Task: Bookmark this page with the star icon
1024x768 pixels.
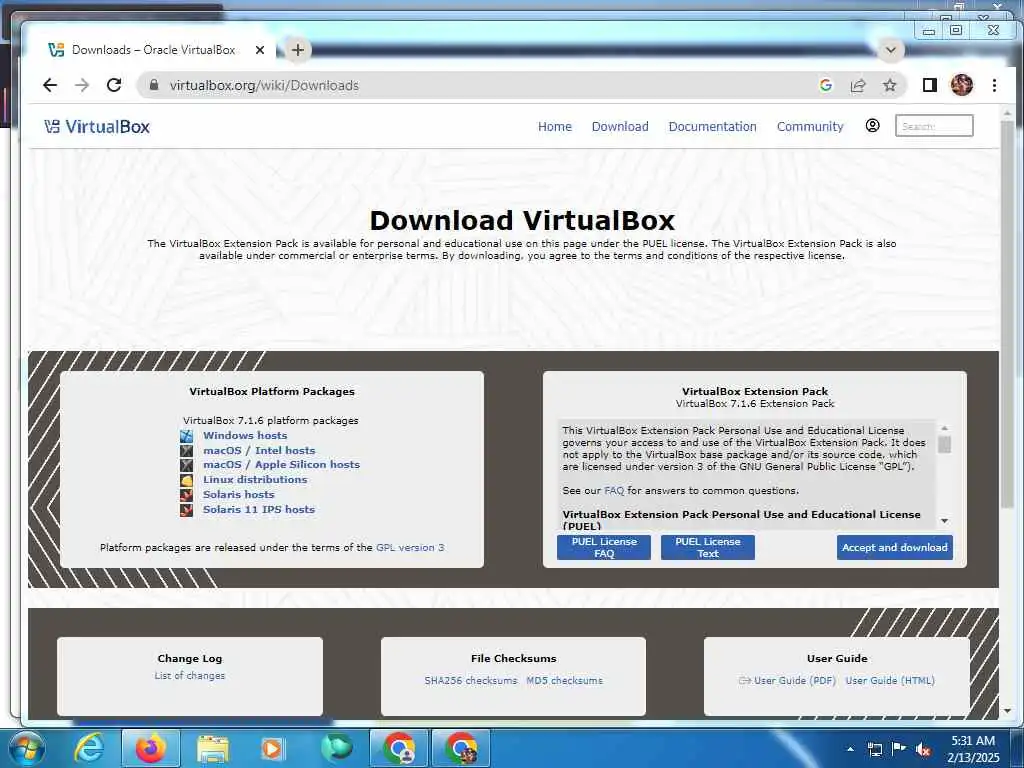Action: click(889, 85)
